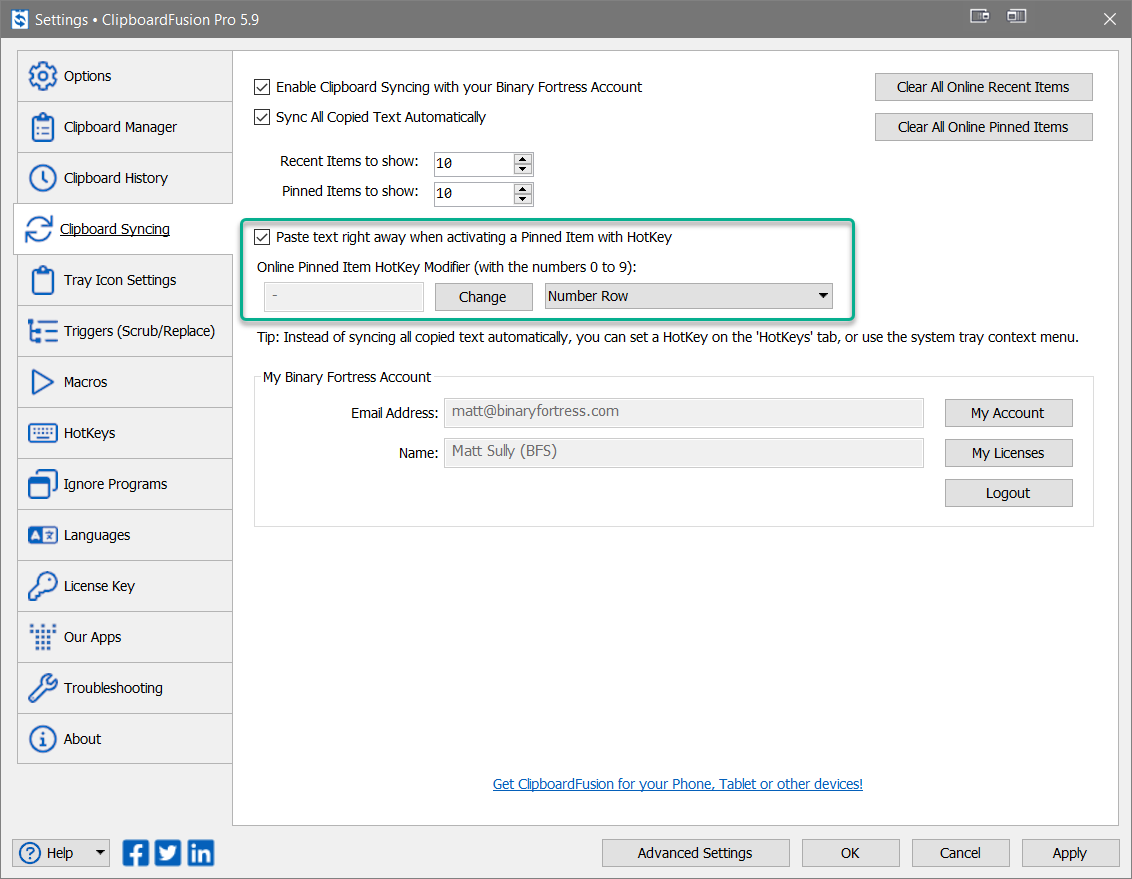1132x879 pixels.
Task: Click the Macros play triangle icon
Action: 43,382
